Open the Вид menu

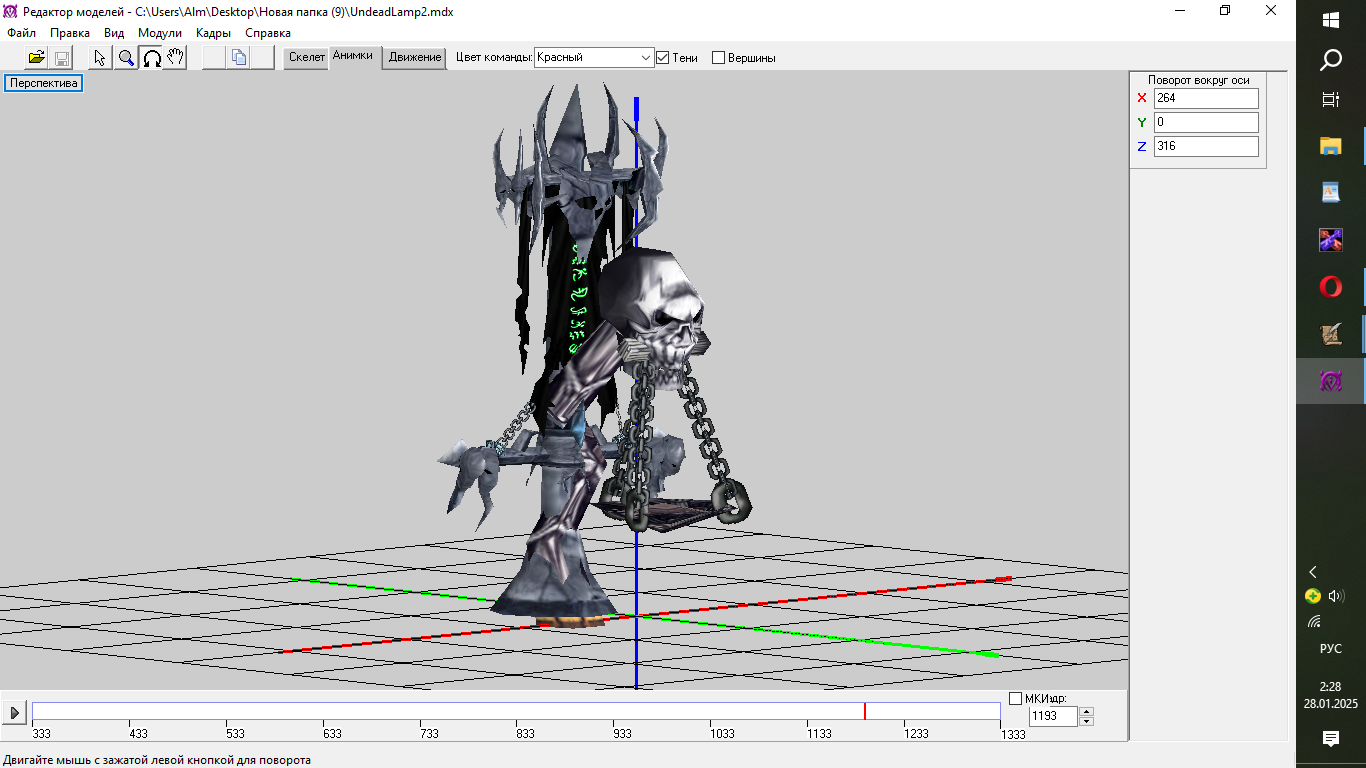coord(114,33)
